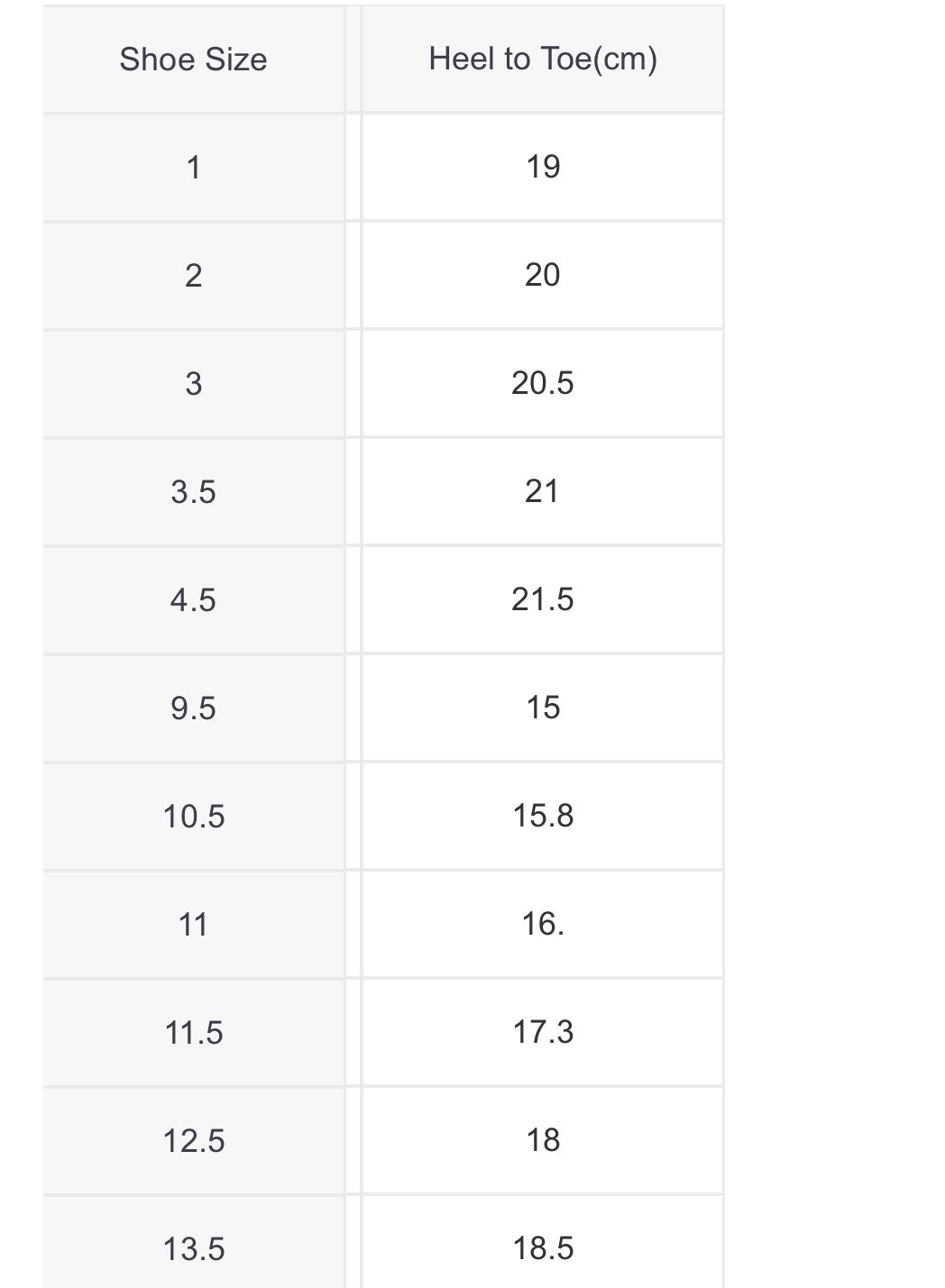Select shoe size 4.5 cell
The image size is (945, 1288).
pyautogui.click(x=193, y=600)
